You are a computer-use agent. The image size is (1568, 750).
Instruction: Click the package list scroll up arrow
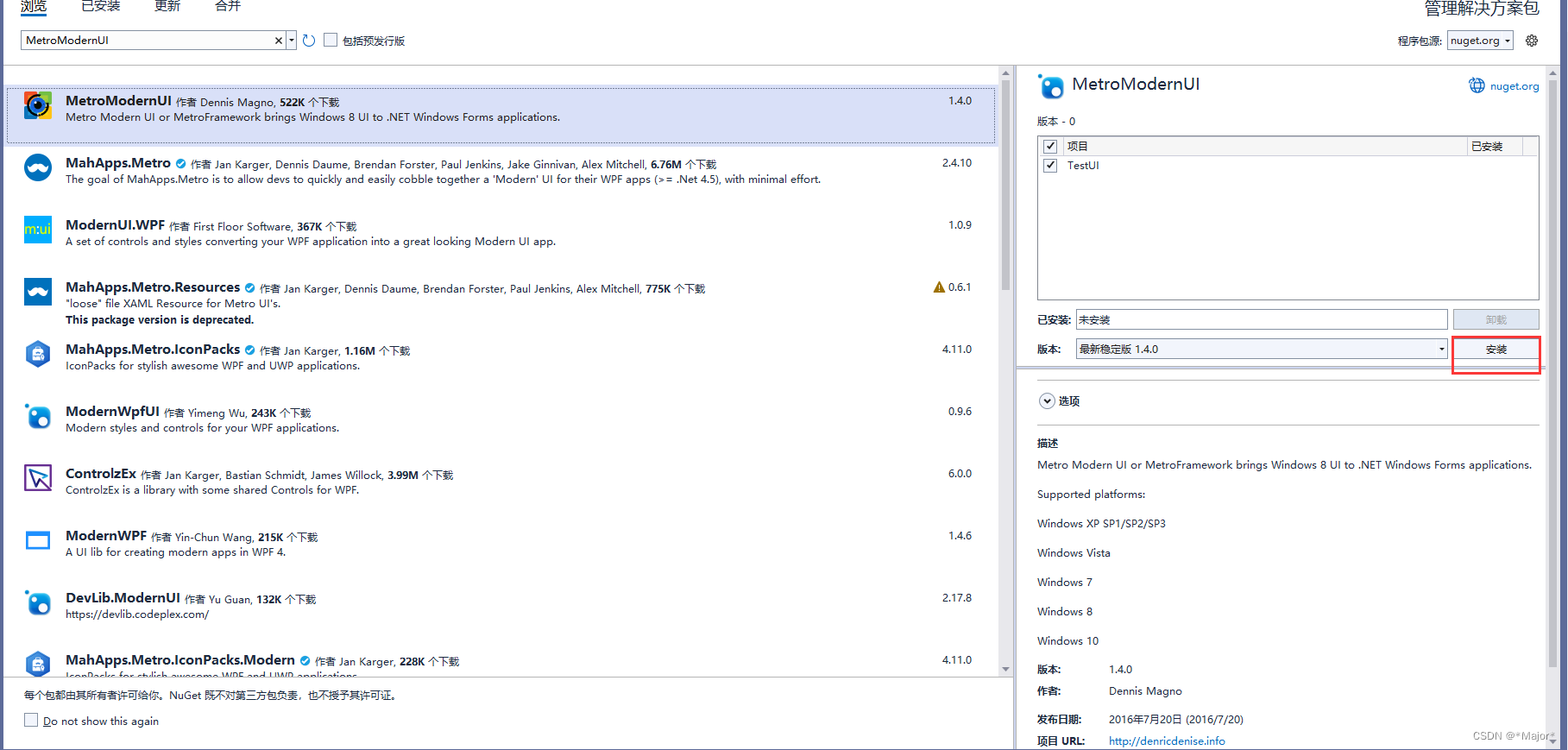coord(1005,74)
